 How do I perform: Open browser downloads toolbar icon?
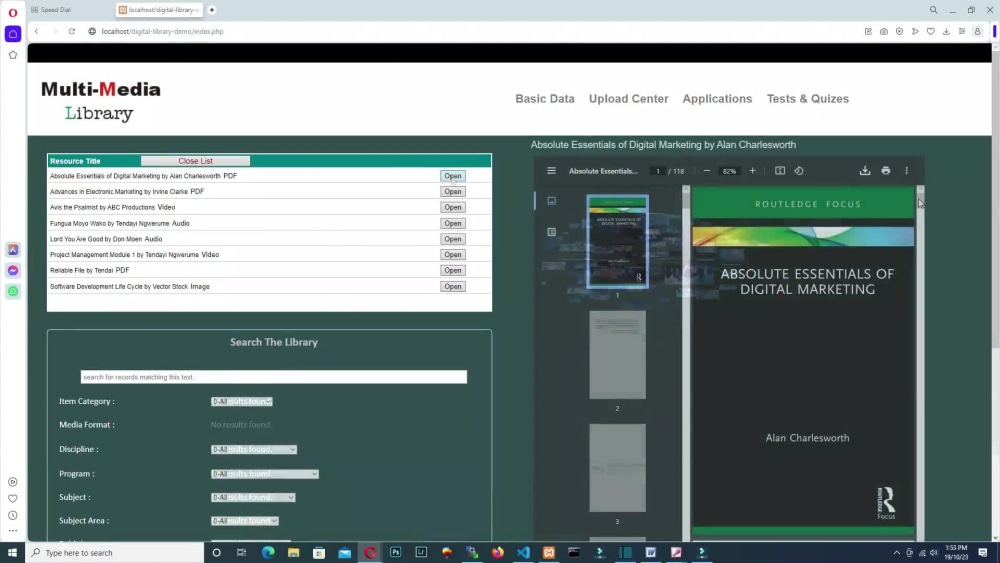(x=946, y=31)
